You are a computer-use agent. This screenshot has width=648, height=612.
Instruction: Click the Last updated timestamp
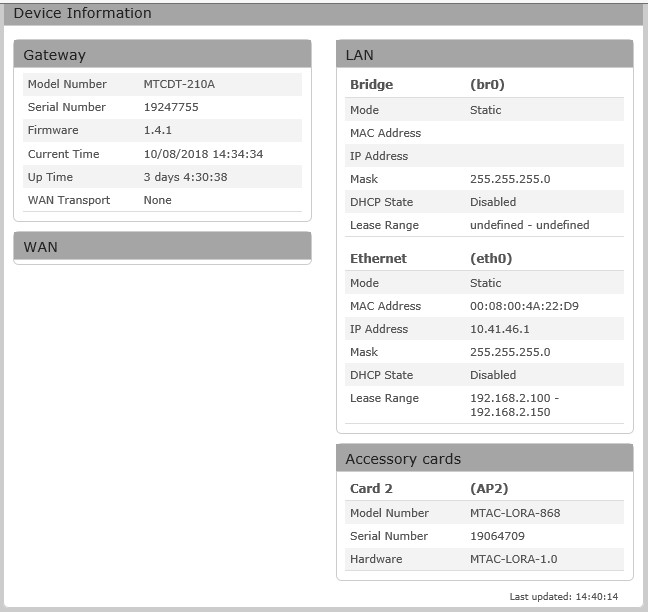click(x=563, y=596)
